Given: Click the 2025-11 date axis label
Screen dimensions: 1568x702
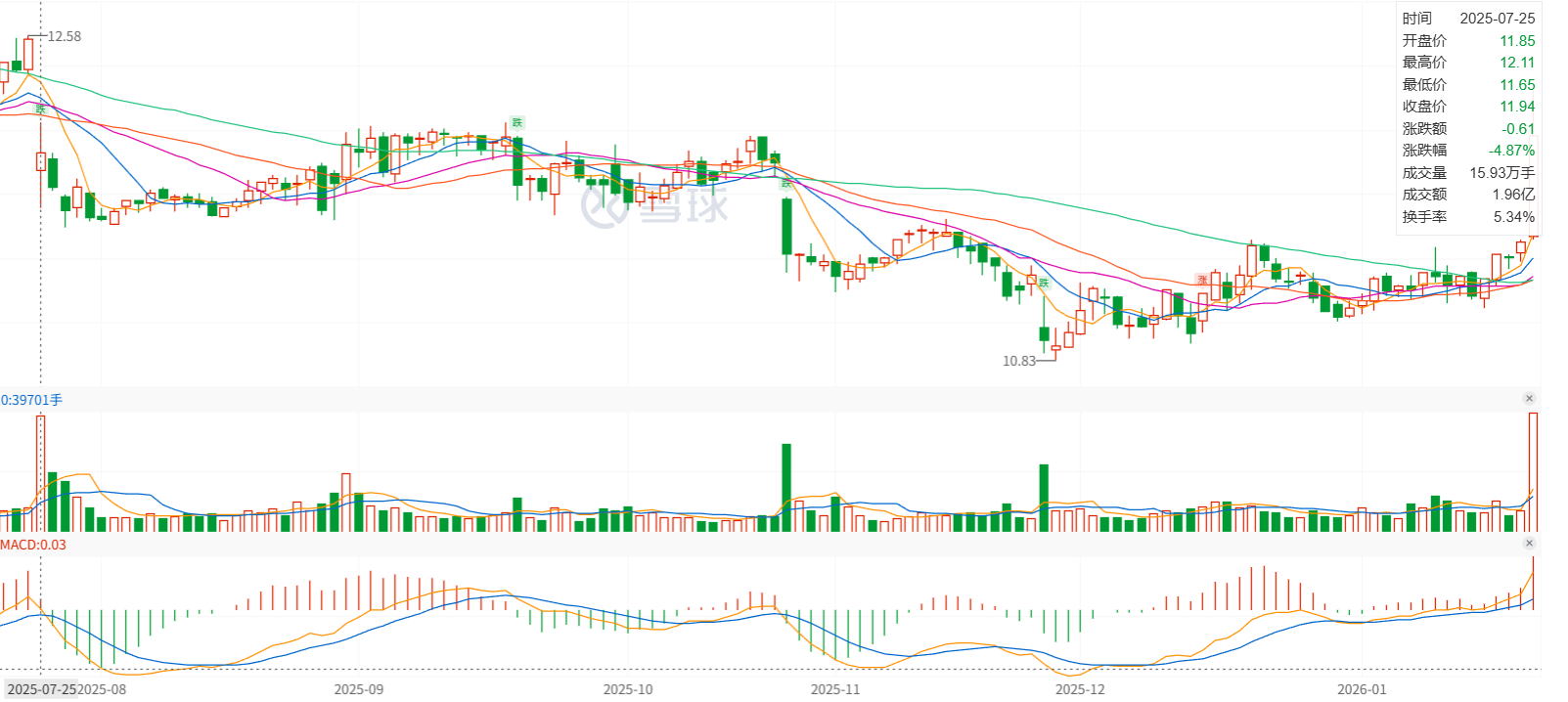Looking at the screenshot, I should coord(834,689).
